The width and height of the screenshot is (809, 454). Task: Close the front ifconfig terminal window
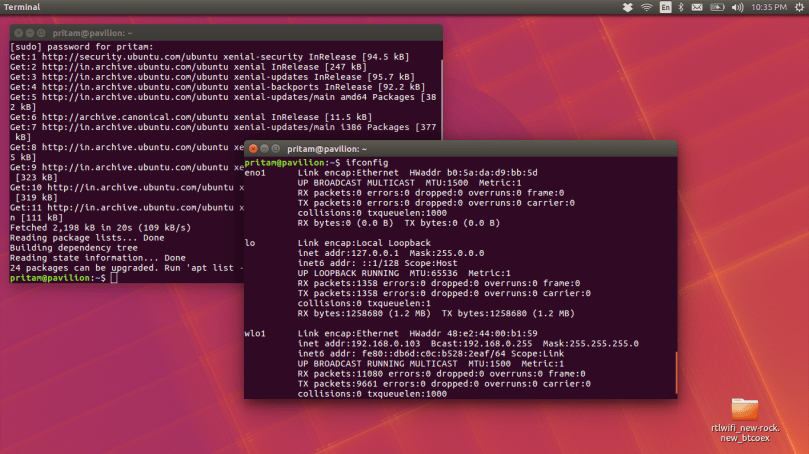(x=253, y=149)
